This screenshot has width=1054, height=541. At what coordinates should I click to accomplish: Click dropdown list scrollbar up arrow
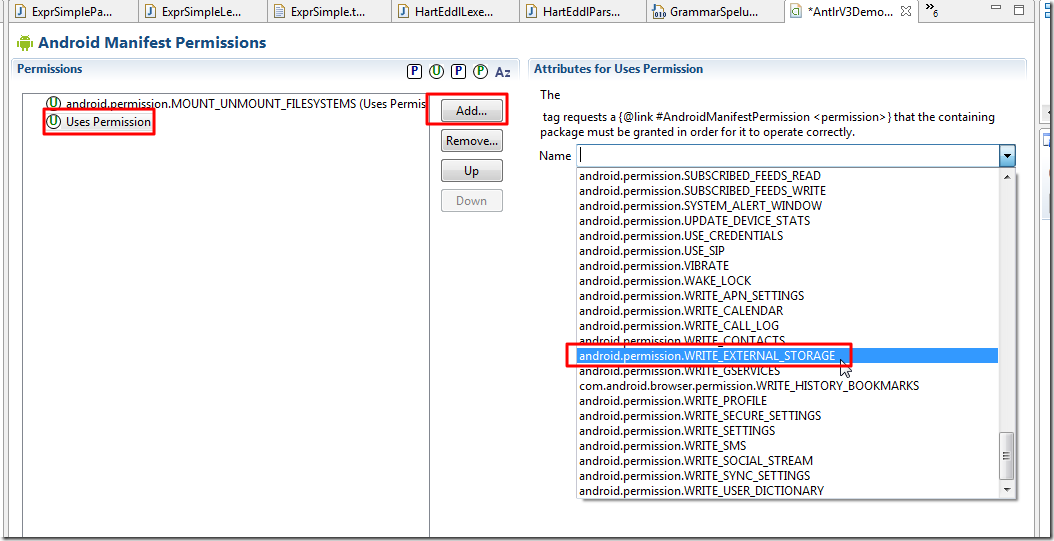(x=1007, y=176)
